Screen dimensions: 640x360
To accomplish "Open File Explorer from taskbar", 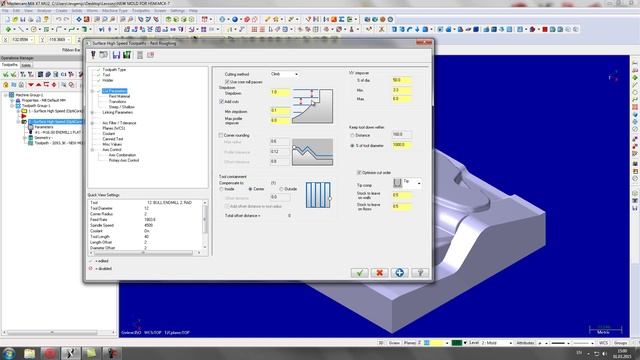I will (29, 353).
